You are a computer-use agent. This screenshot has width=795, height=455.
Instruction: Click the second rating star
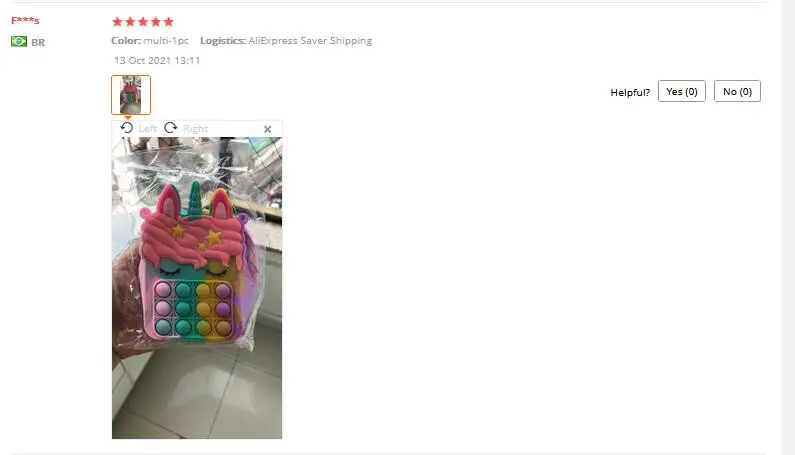(x=130, y=21)
